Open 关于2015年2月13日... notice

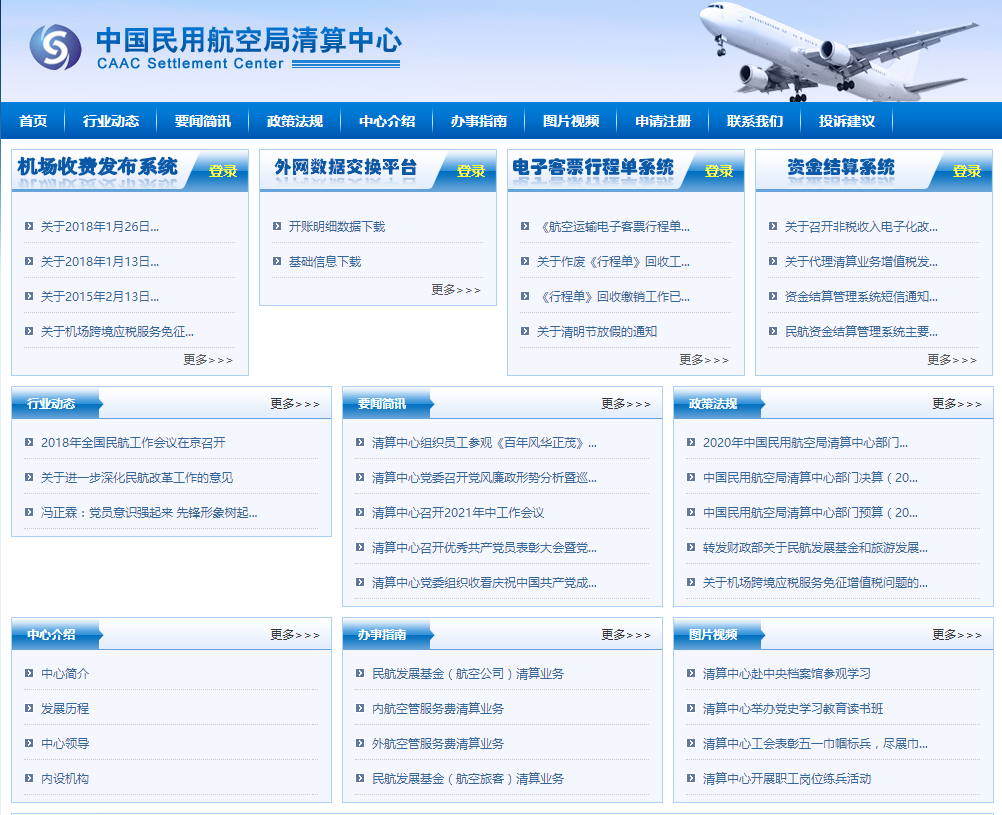coord(100,297)
